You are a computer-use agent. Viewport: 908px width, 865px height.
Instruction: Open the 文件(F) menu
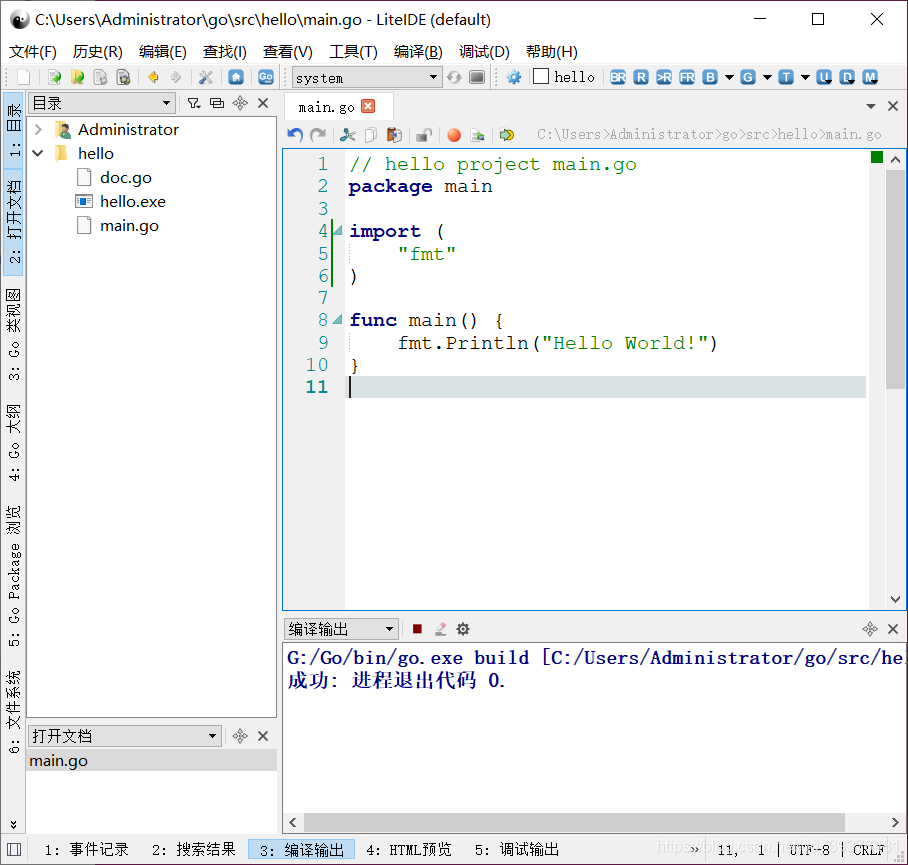[x=32, y=52]
